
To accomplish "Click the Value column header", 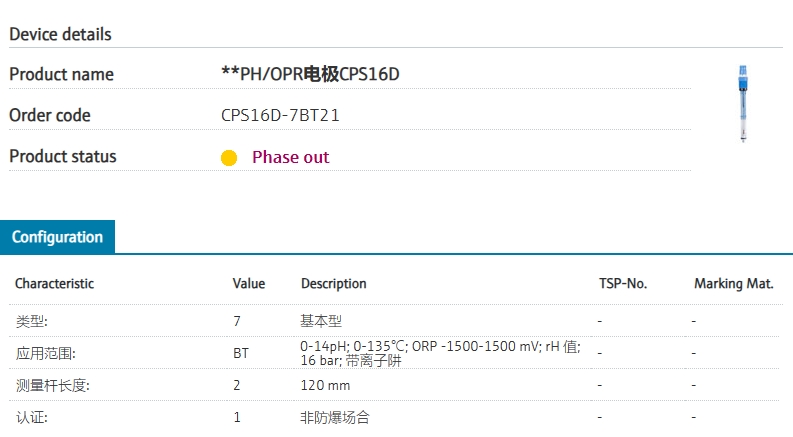I will click(x=249, y=283).
